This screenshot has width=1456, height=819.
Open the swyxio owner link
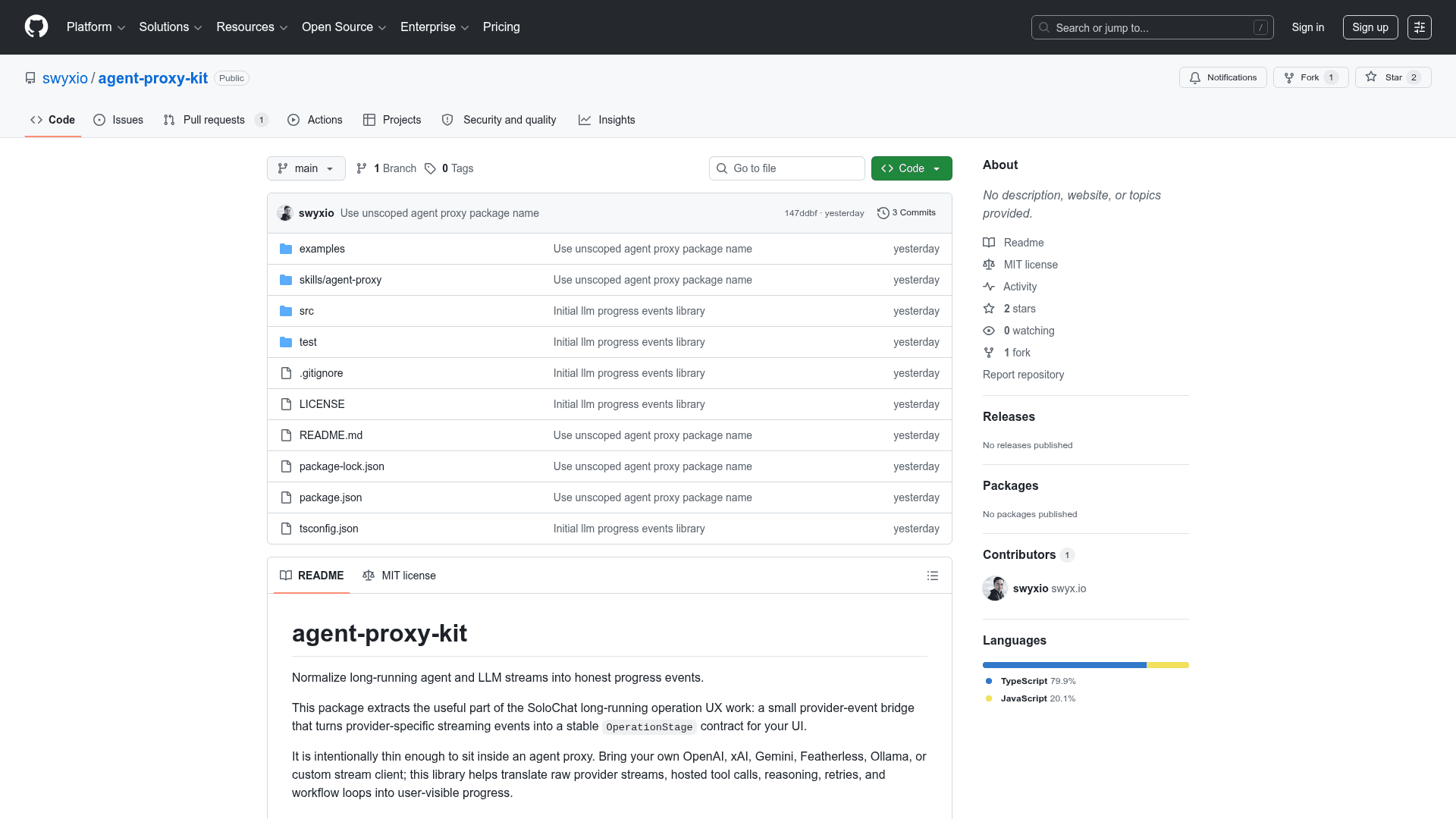tap(65, 78)
